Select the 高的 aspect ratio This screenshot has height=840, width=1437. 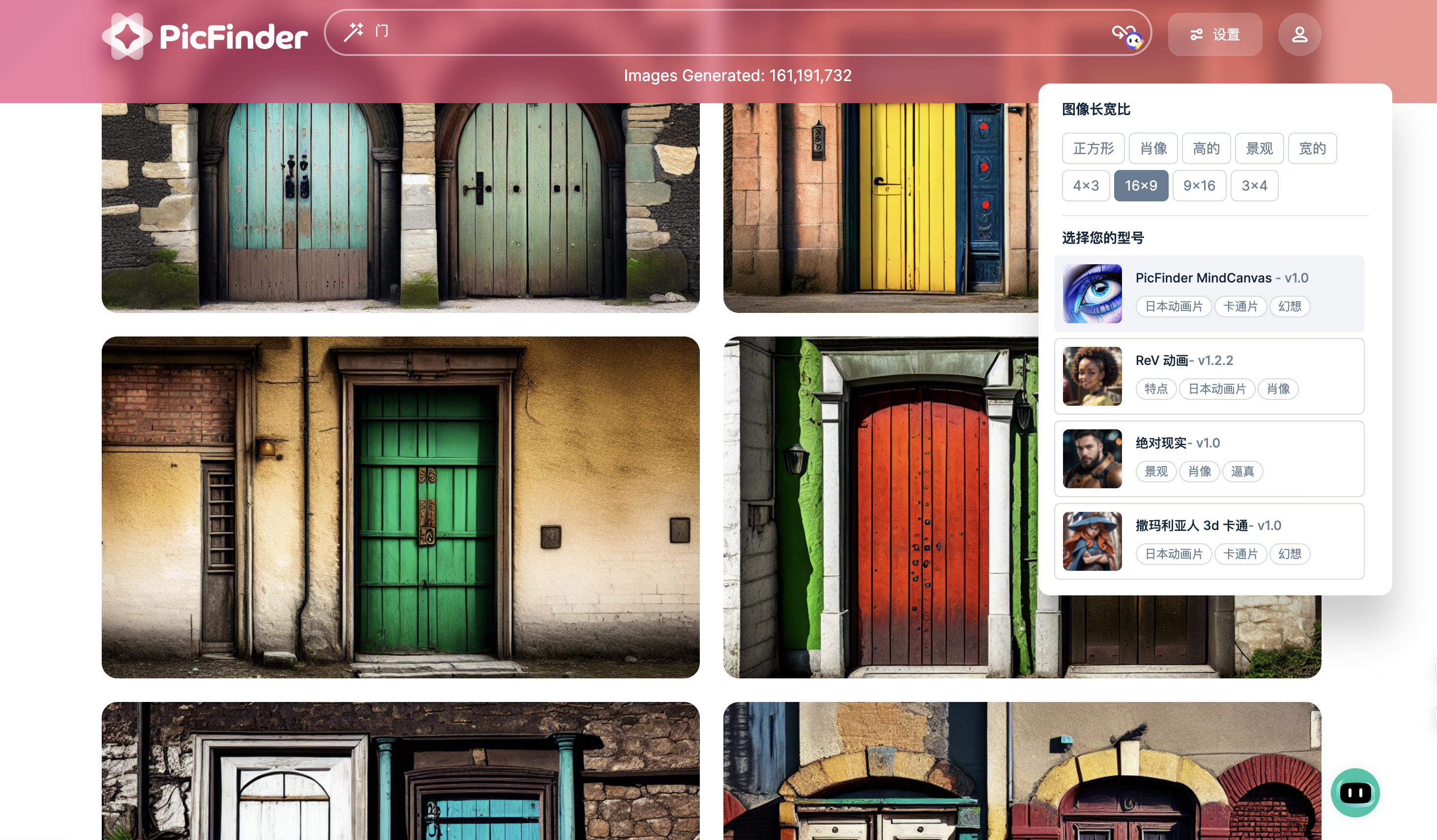click(1206, 148)
